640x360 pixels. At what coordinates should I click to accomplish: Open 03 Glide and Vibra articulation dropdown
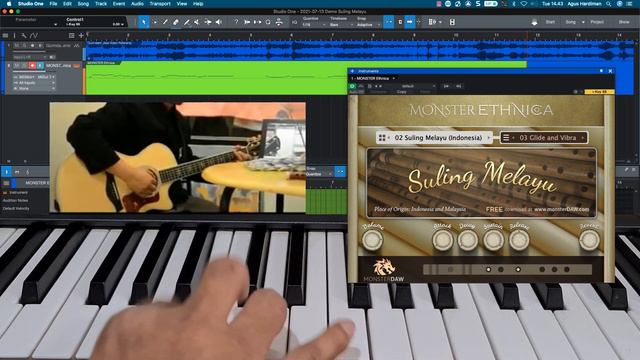tap(548, 138)
